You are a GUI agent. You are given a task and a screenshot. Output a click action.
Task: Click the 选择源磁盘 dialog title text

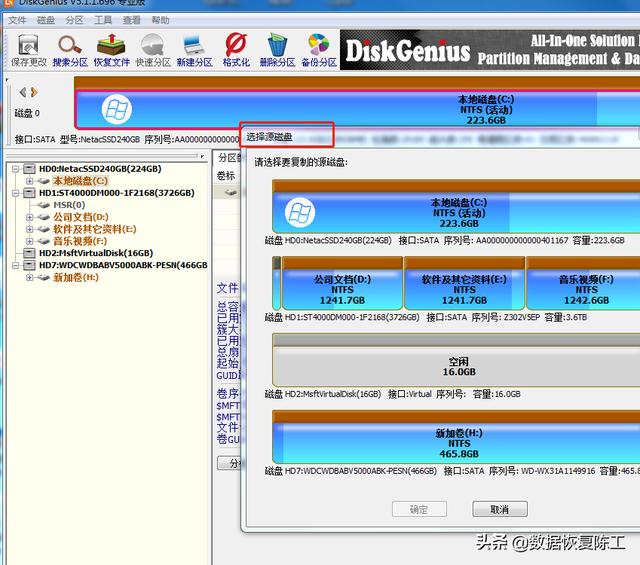tap(269, 137)
